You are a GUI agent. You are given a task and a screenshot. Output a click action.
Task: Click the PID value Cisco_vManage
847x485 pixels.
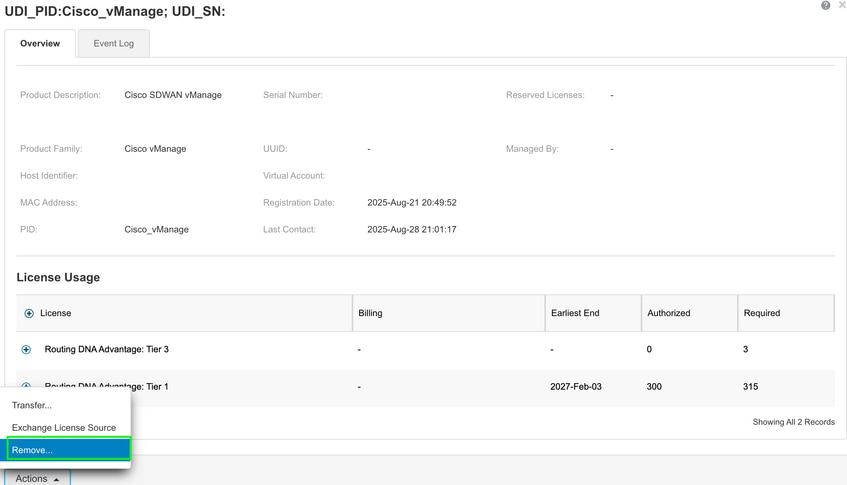tap(157, 230)
